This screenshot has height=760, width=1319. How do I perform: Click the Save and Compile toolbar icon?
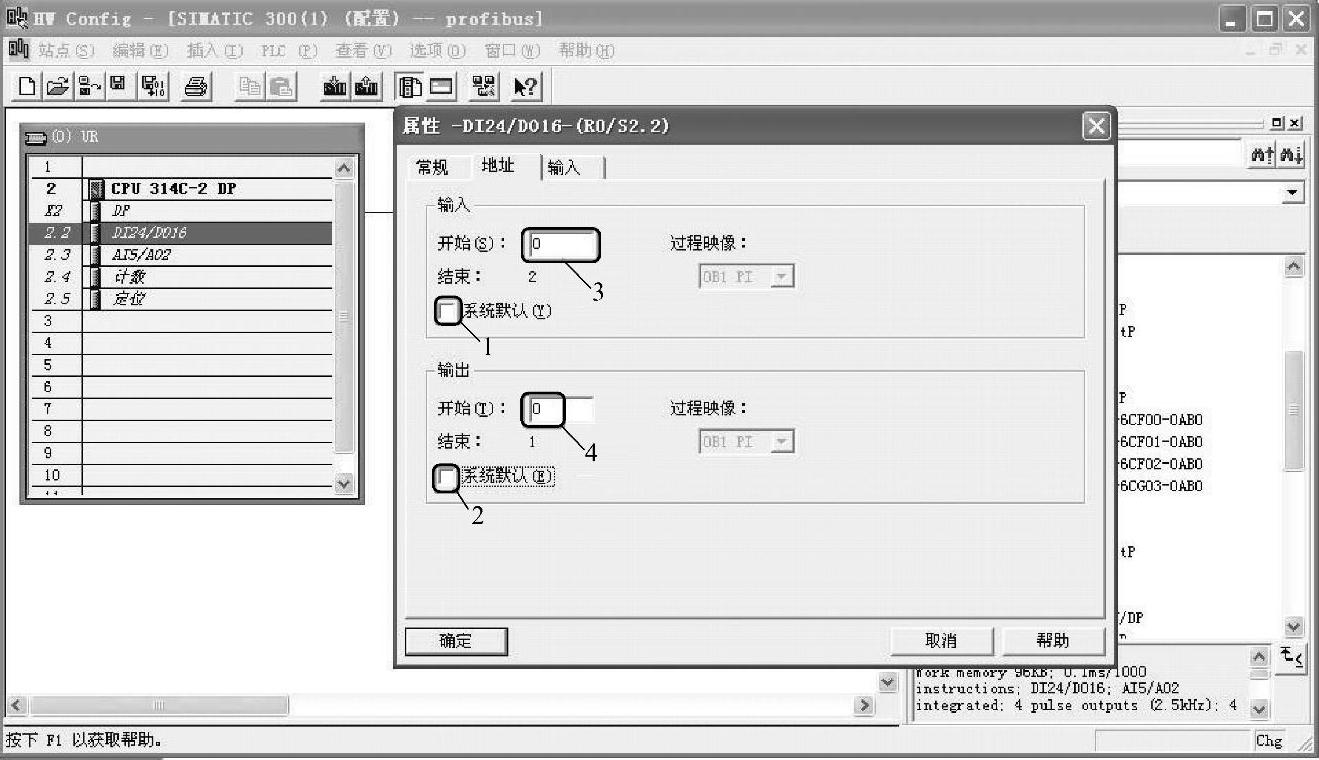pos(153,88)
